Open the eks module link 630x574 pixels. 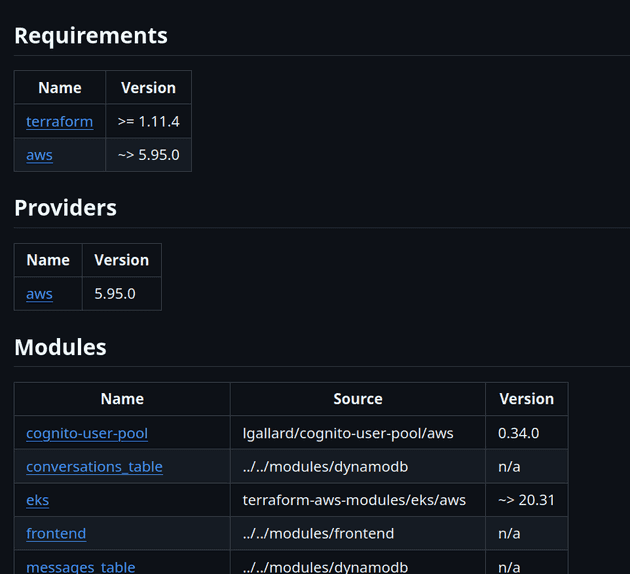click(x=37, y=500)
